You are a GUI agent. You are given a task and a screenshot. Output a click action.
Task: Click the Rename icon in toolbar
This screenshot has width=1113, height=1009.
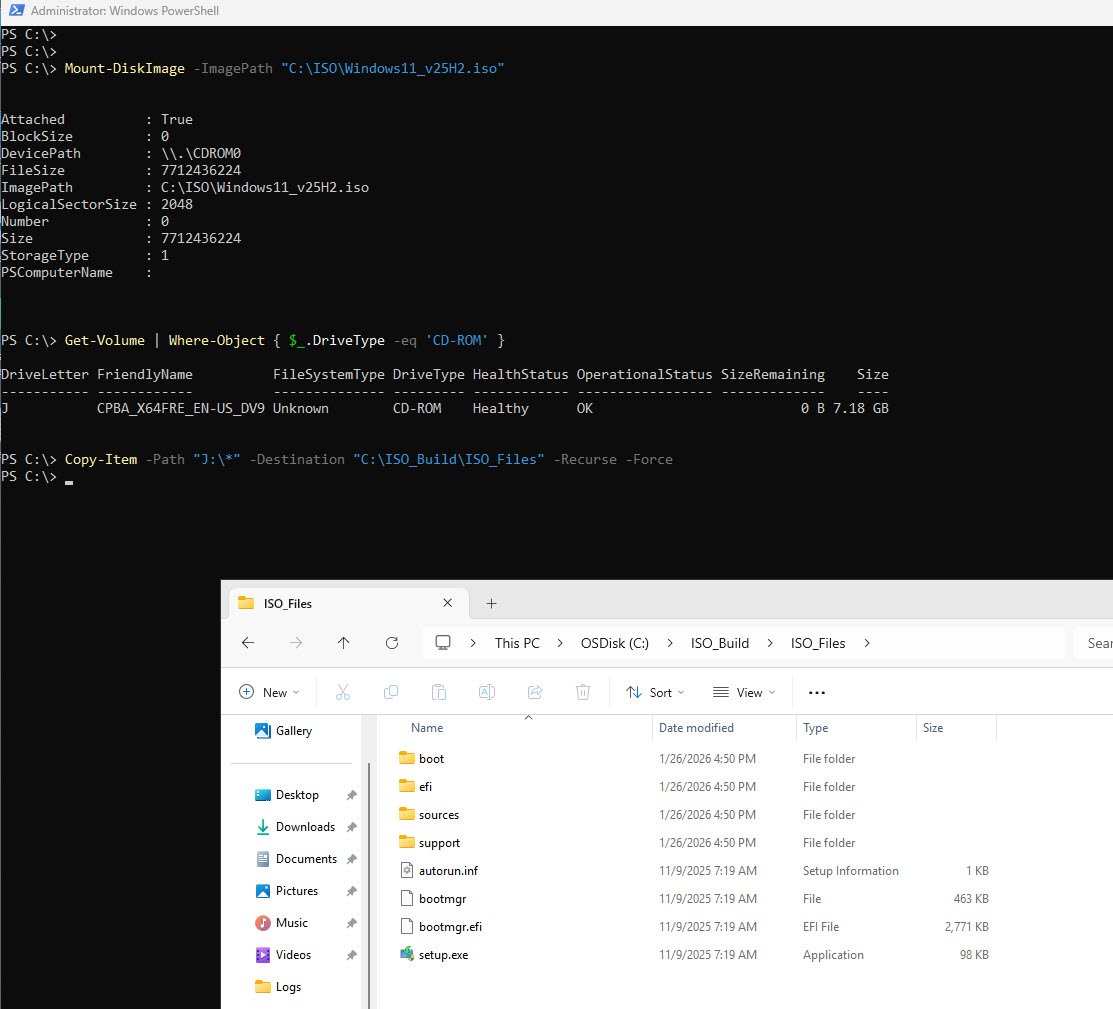tap(487, 692)
